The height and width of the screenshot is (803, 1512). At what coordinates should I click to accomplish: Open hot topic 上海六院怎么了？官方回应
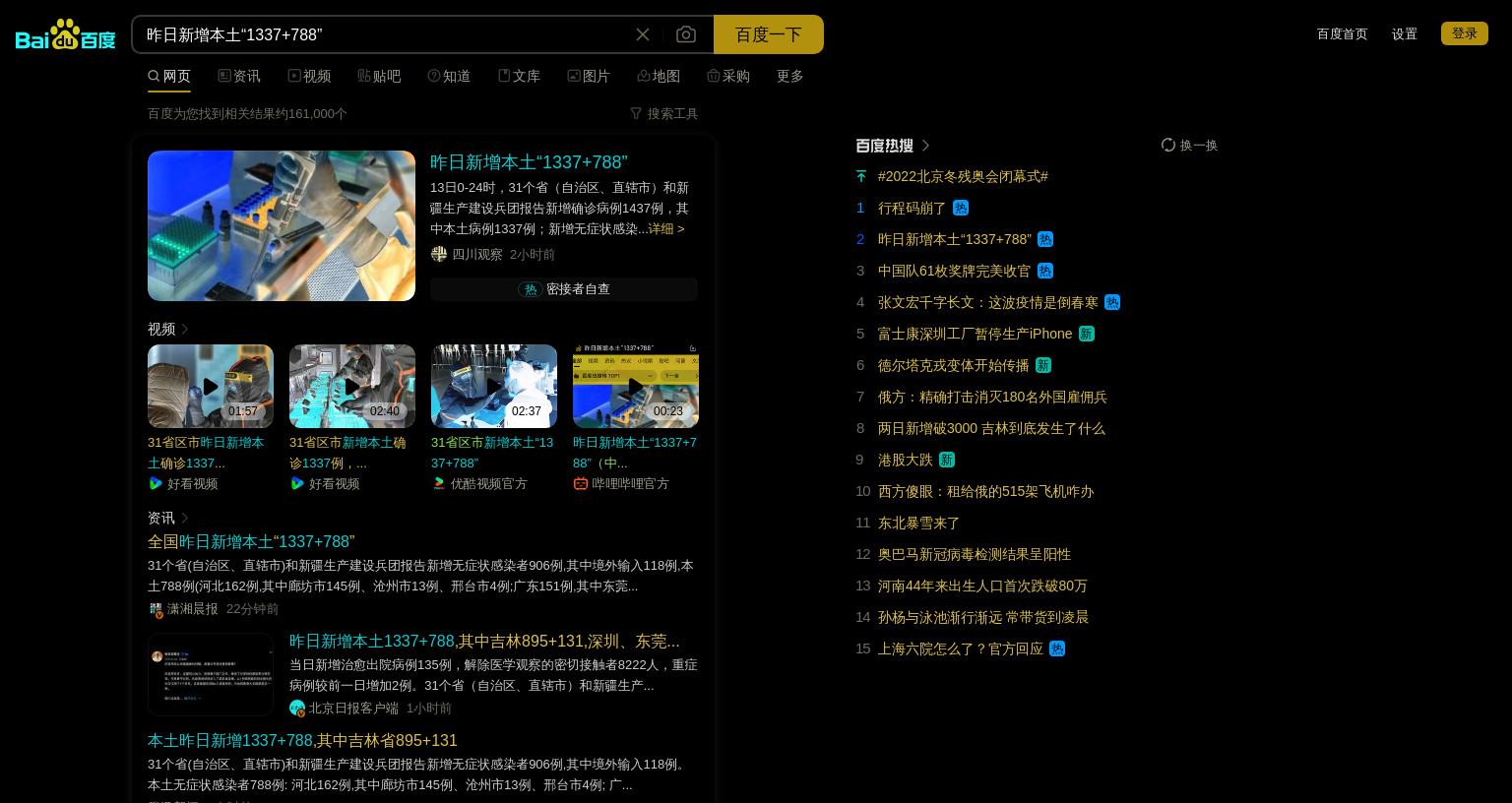click(x=961, y=649)
